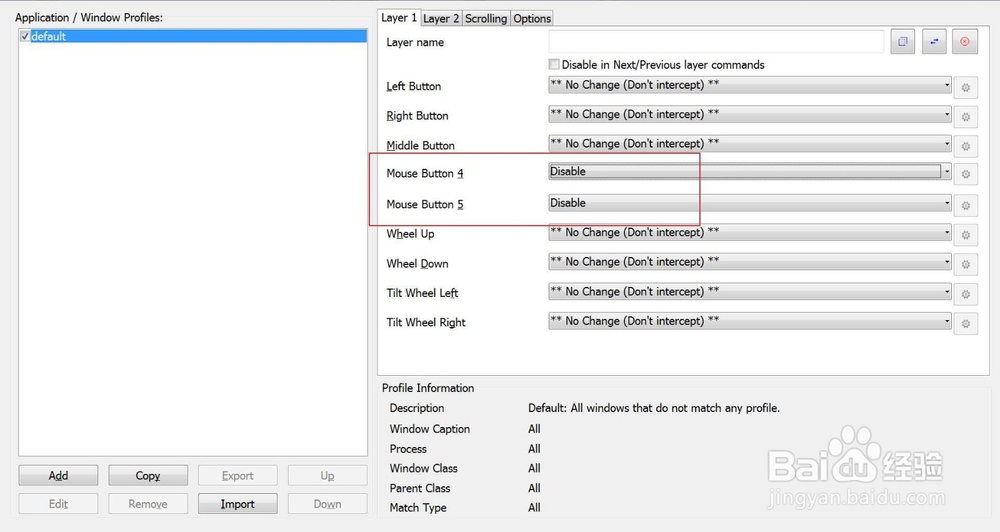This screenshot has width=1000, height=532.
Task: Click the Description value text
Action: click(x=654, y=408)
